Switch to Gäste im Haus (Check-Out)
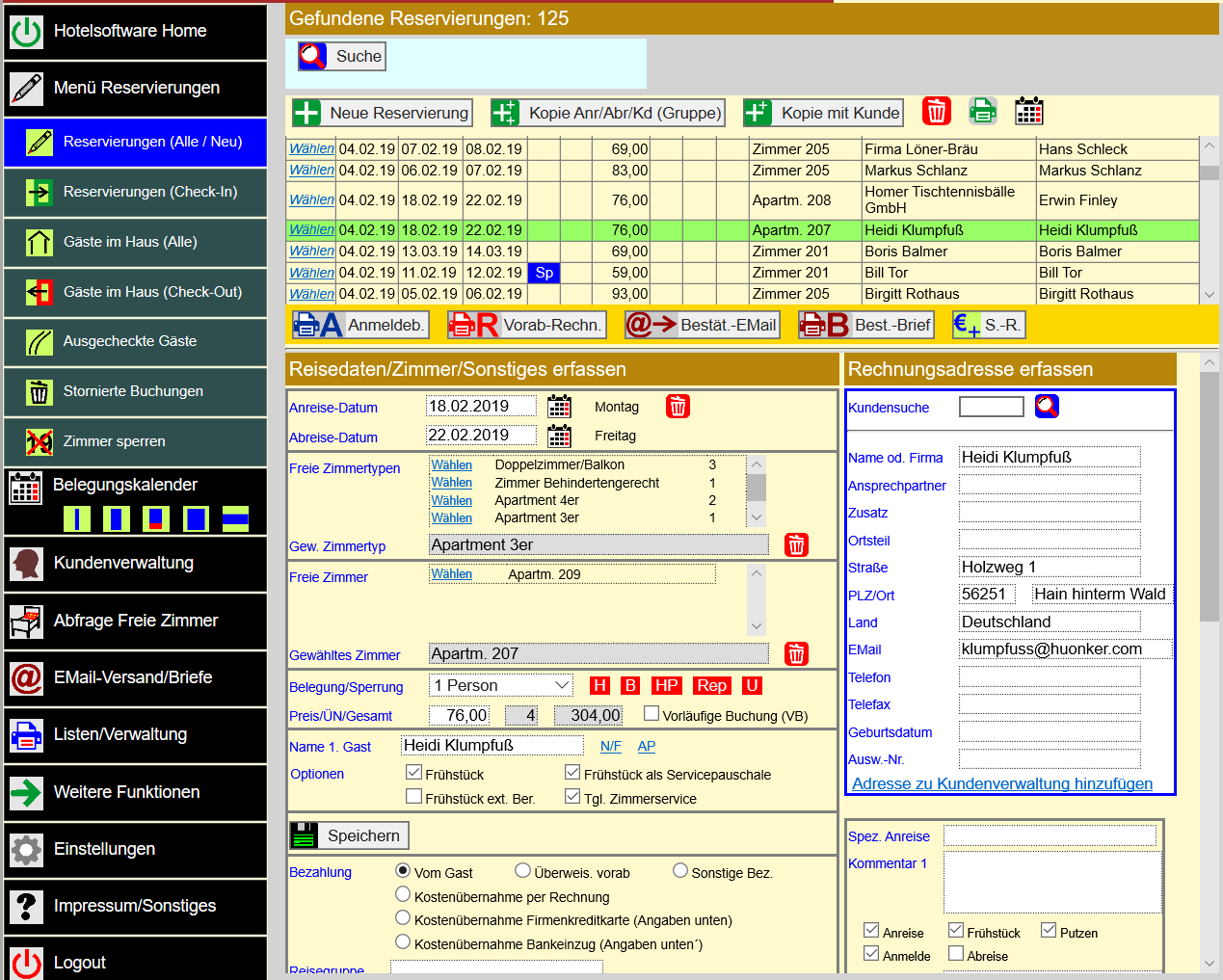The image size is (1223, 980). coord(135,293)
